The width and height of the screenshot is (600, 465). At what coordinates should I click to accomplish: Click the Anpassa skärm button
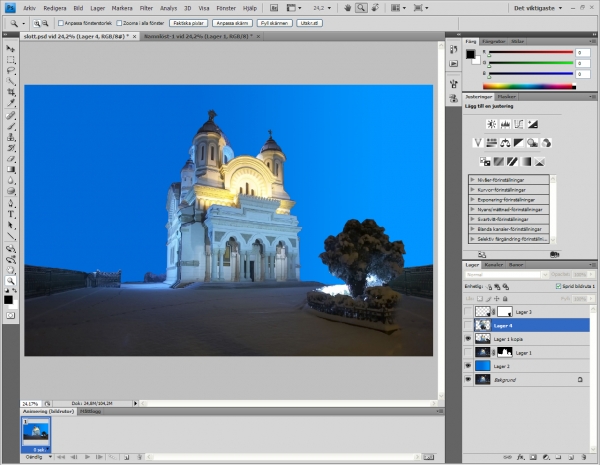(x=232, y=23)
